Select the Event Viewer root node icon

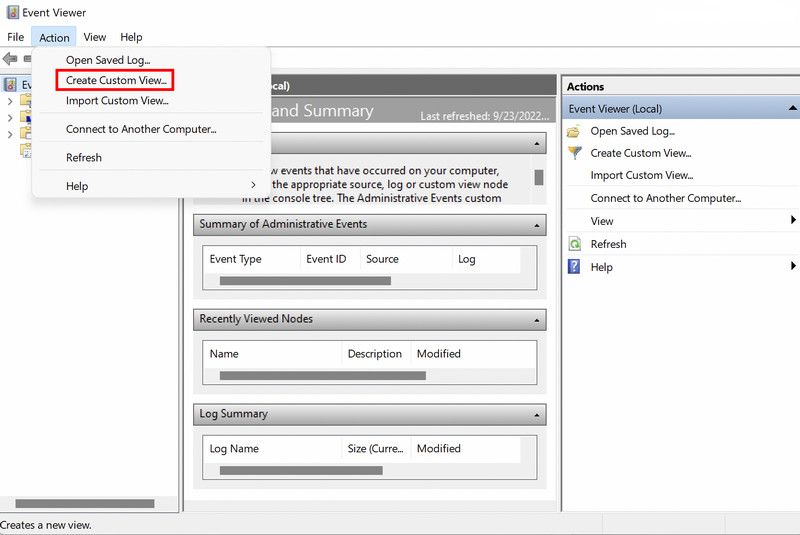pos(11,85)
